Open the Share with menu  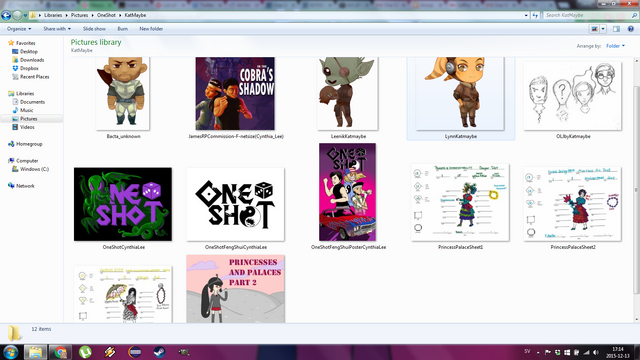(x=57, y=29)
